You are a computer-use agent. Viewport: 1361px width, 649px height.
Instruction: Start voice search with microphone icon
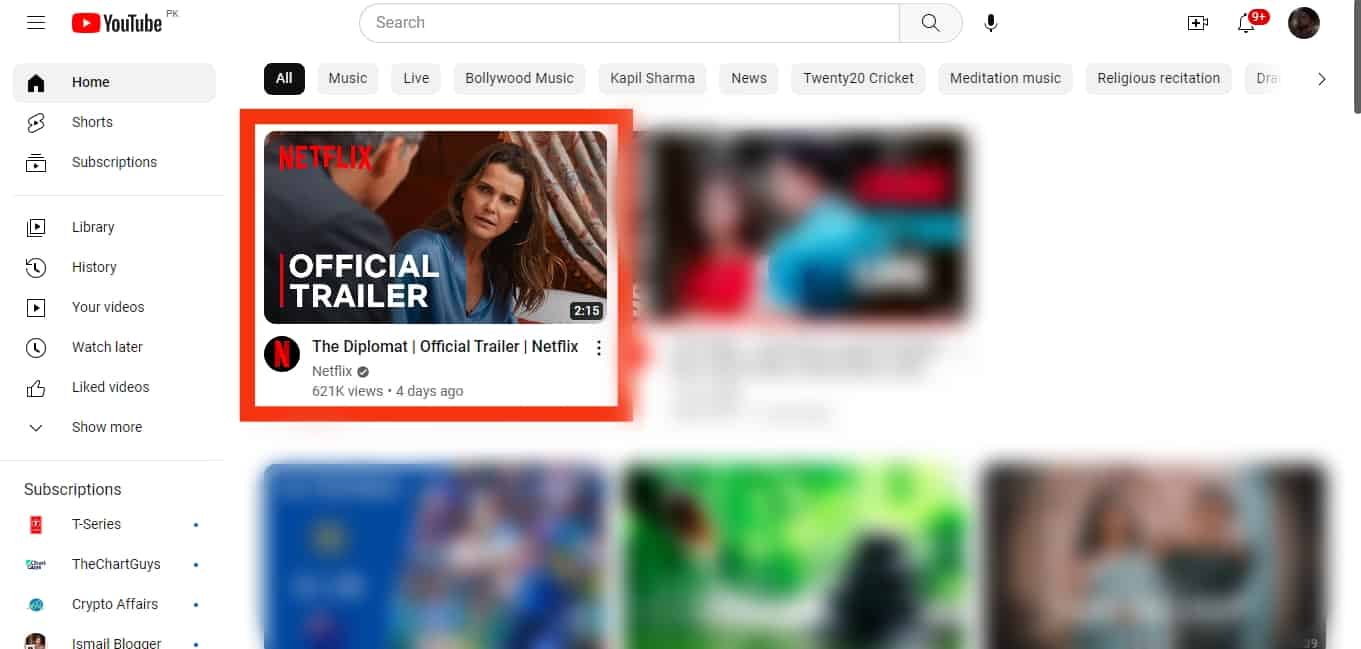tap(991, 23)
